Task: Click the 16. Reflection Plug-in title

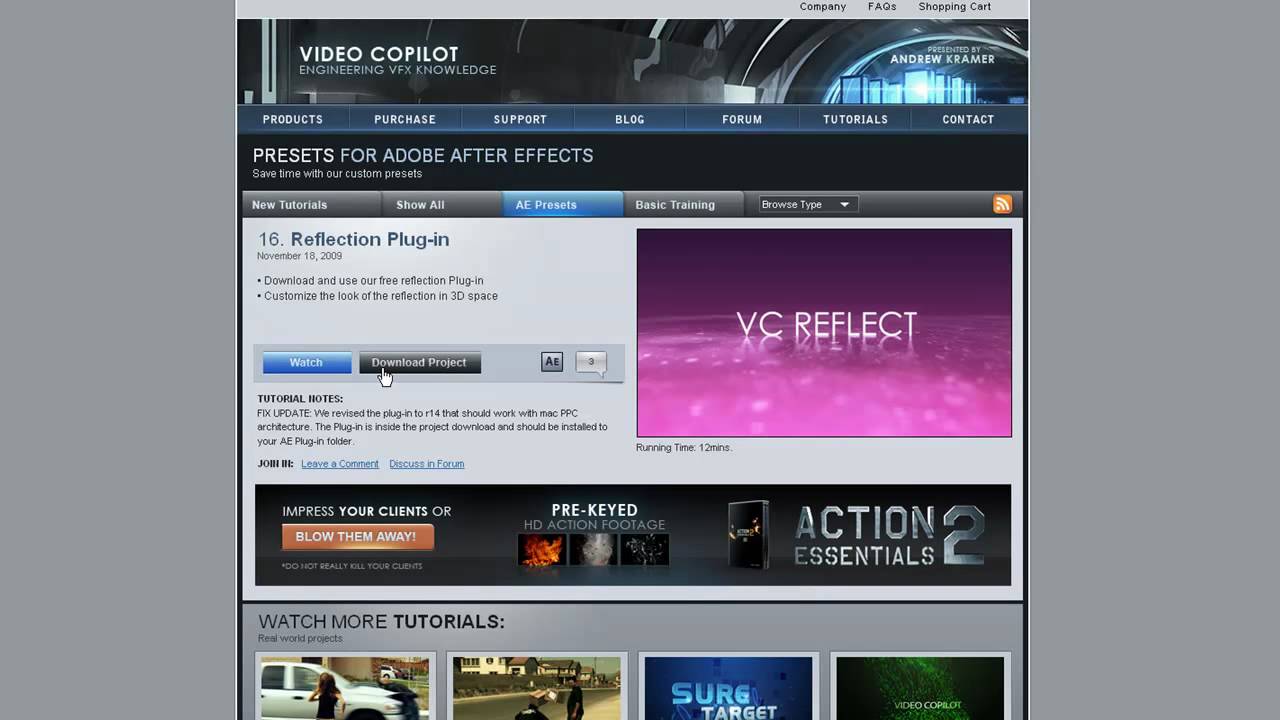Action: point(354,239)
